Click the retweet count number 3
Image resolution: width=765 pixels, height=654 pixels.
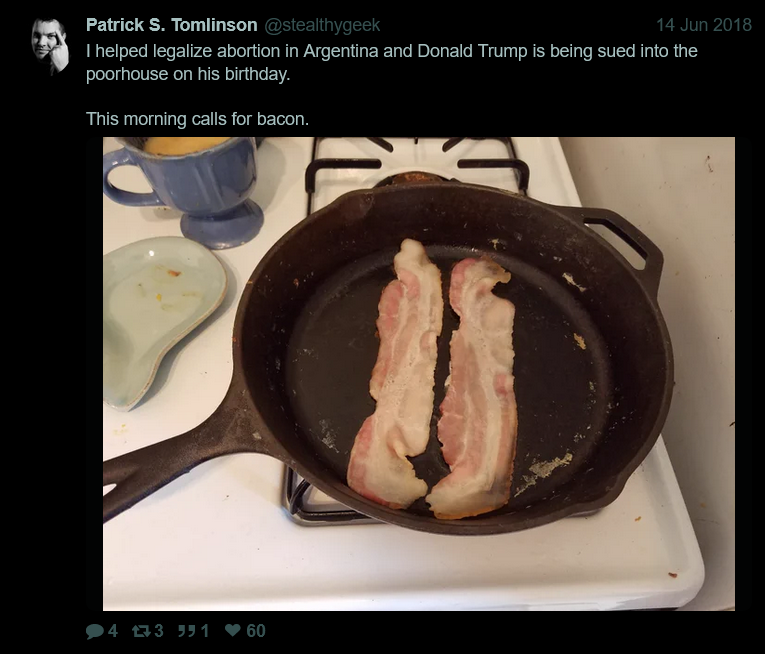tap(159, 631)
